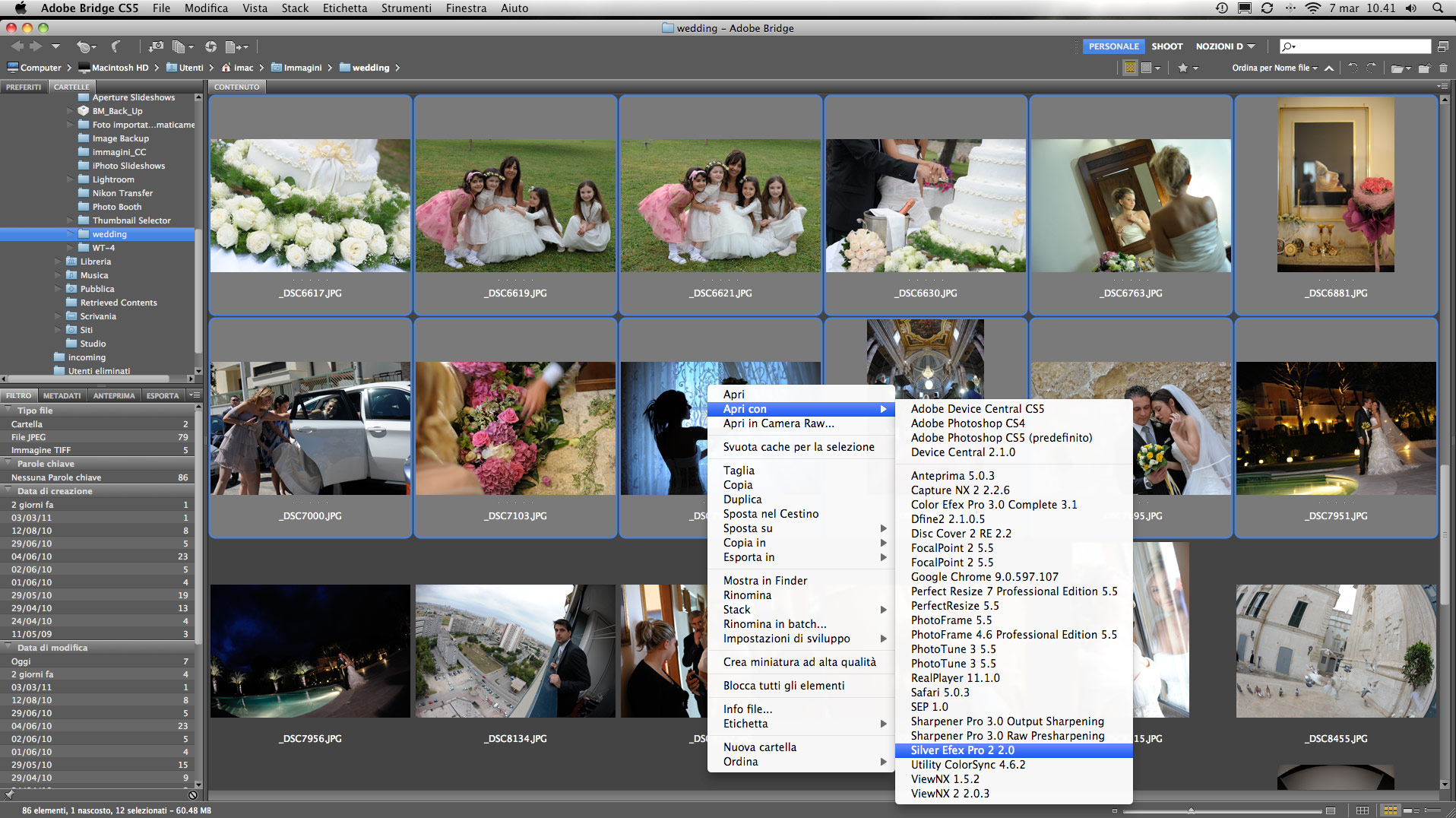Switch to list view mode

click(1433, 810)
